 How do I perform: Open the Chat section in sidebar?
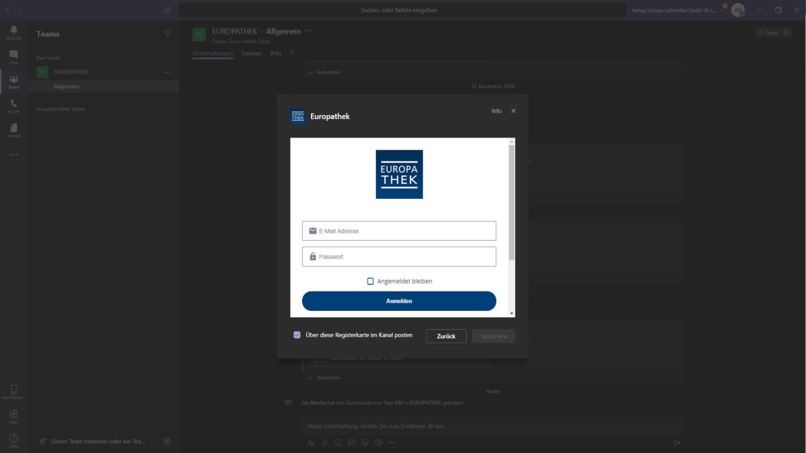point(14,57)
